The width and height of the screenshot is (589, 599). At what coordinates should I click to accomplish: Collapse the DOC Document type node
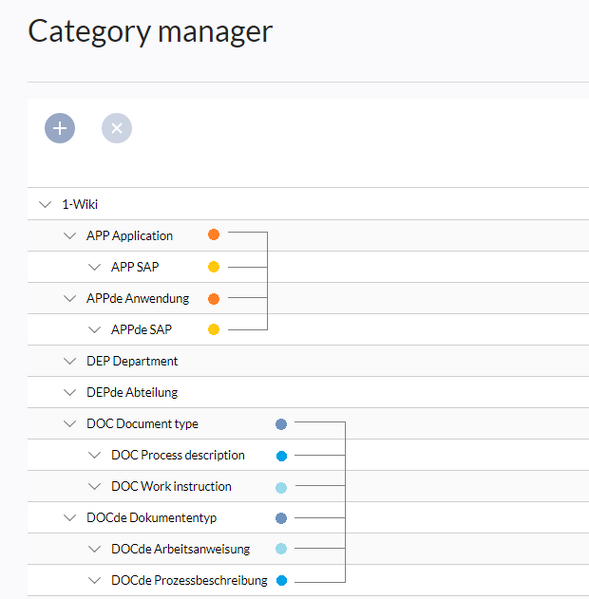70,424
